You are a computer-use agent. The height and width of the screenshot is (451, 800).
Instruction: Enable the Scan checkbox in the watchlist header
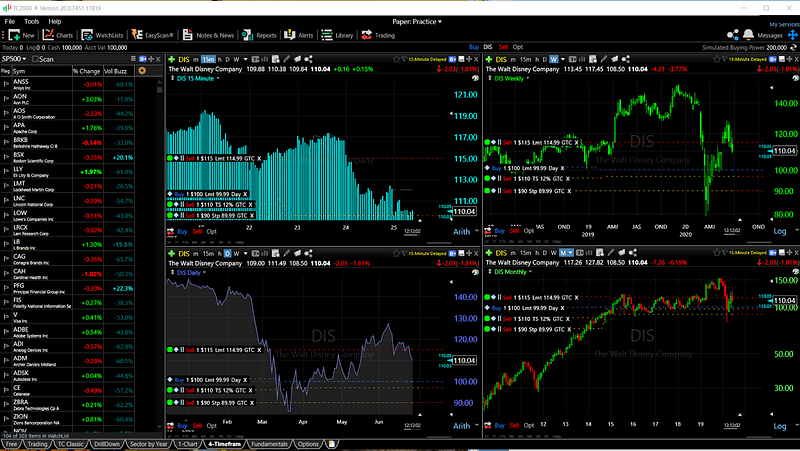pos(35,59)
